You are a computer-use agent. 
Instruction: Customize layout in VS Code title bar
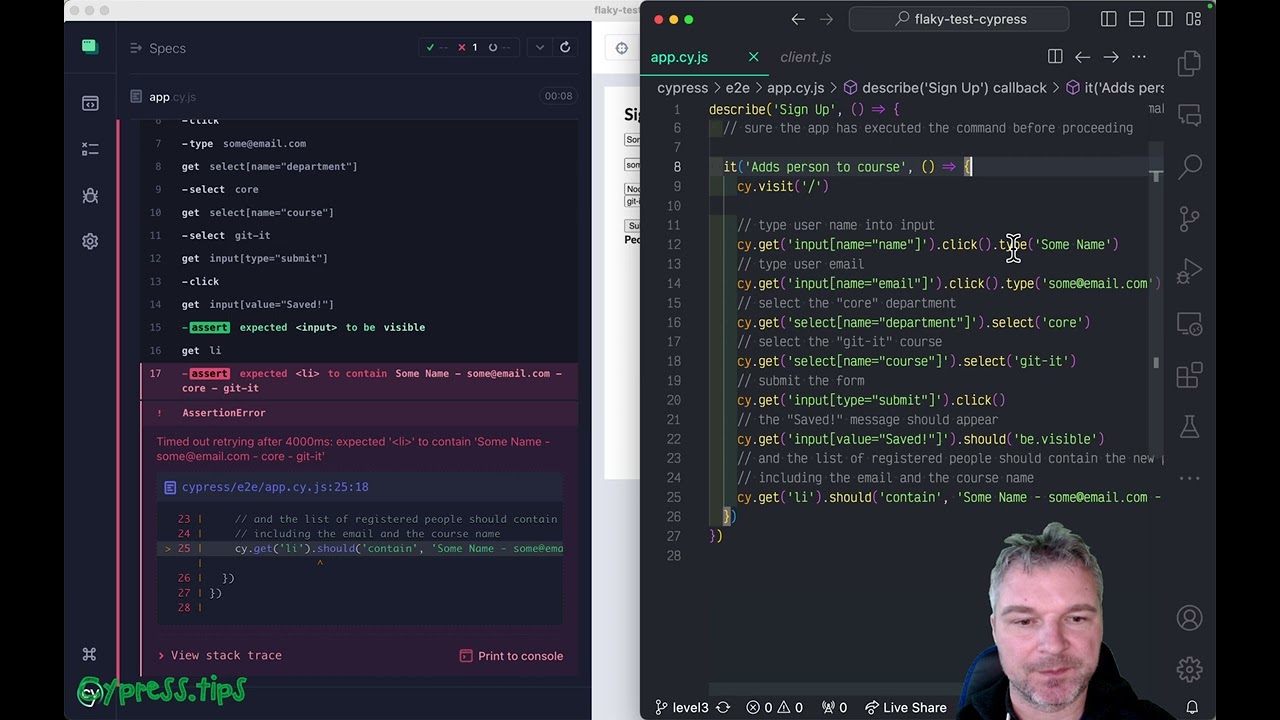[1193, 19]
